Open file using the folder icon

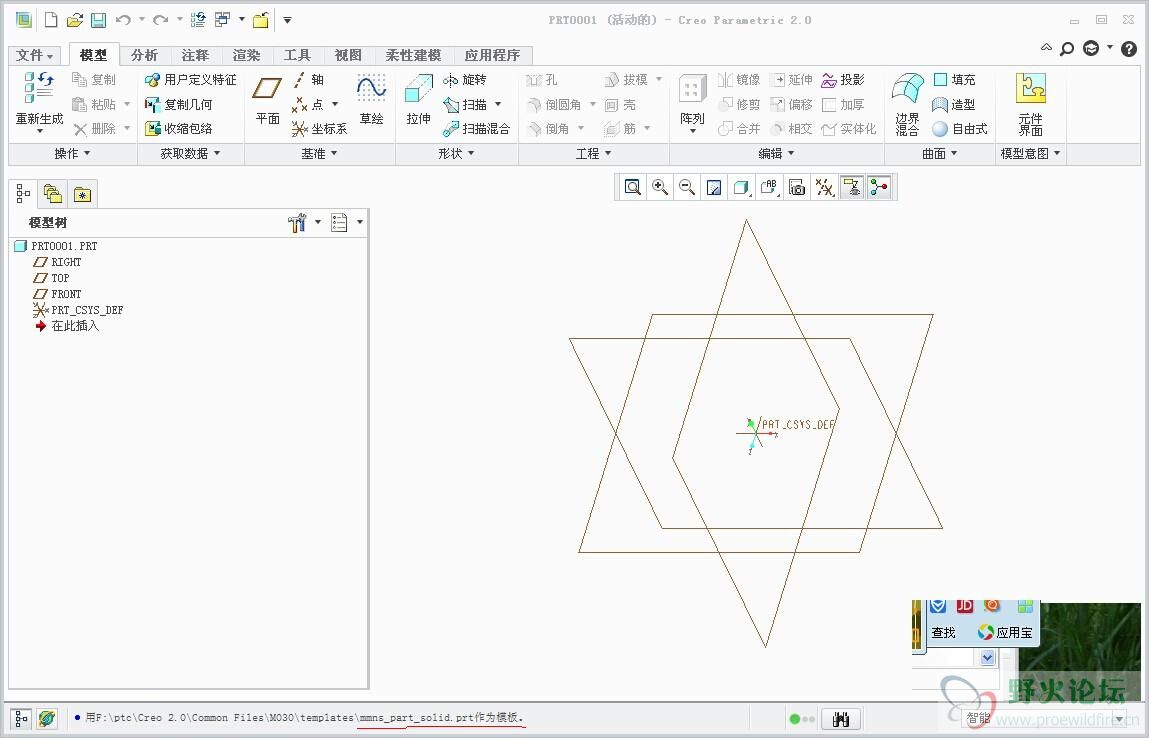coord(74,20)
